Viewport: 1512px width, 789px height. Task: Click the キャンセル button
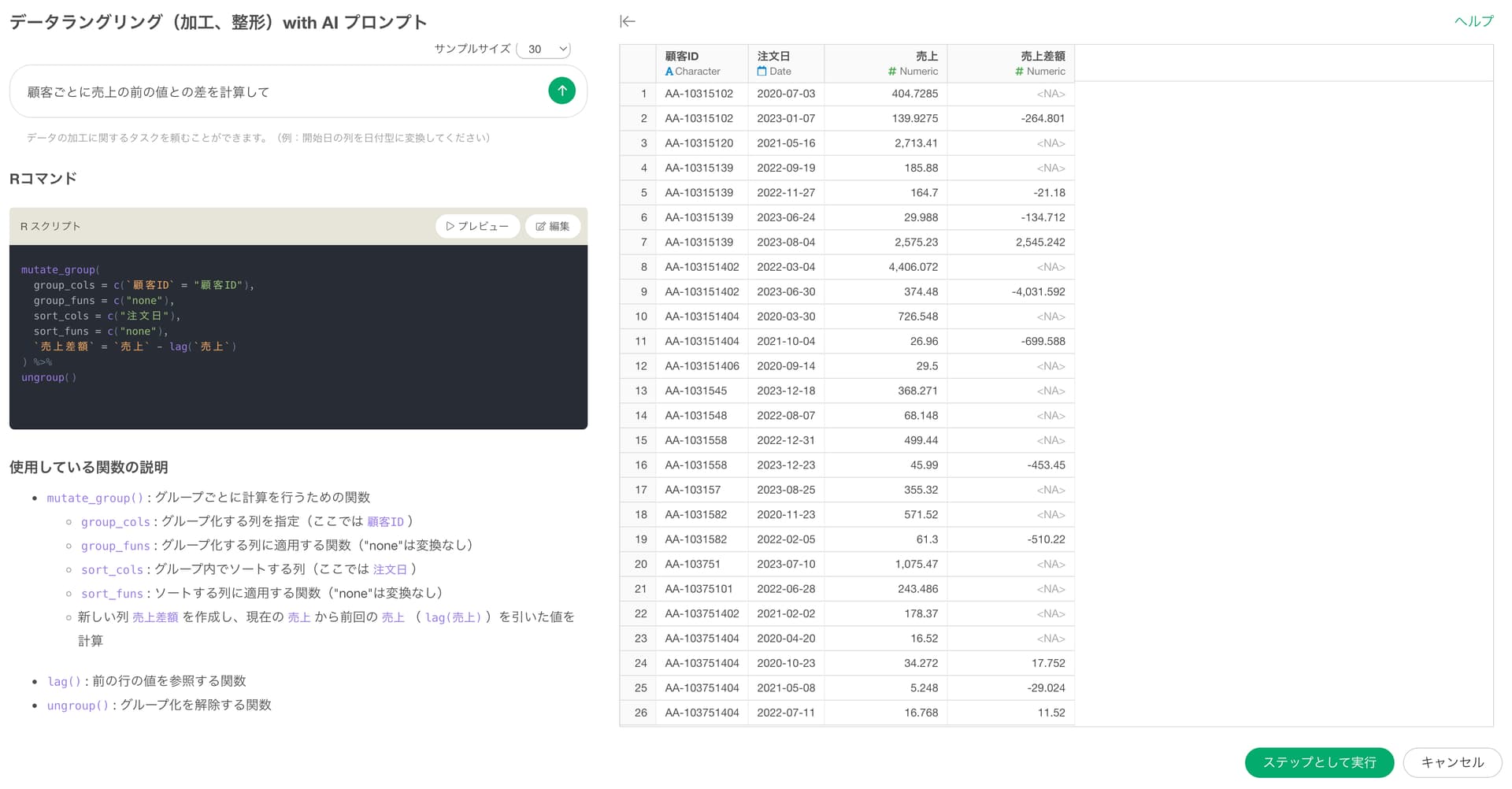pyautogui.click(x=1452, y=762)
